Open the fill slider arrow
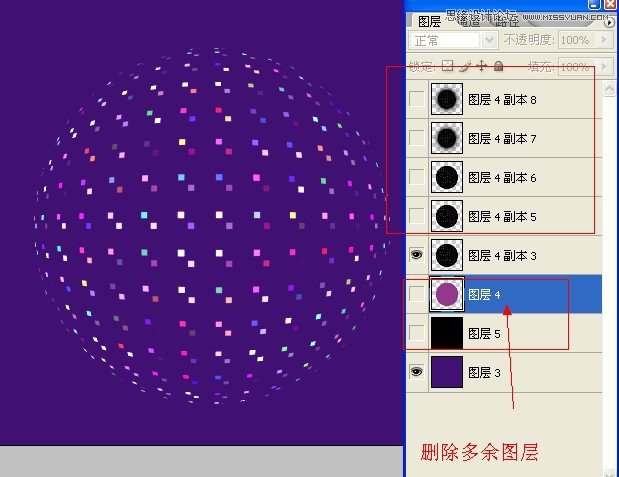The height and width of the screenshot is (477, 619). pyautogui.click(x=603, y=66)
